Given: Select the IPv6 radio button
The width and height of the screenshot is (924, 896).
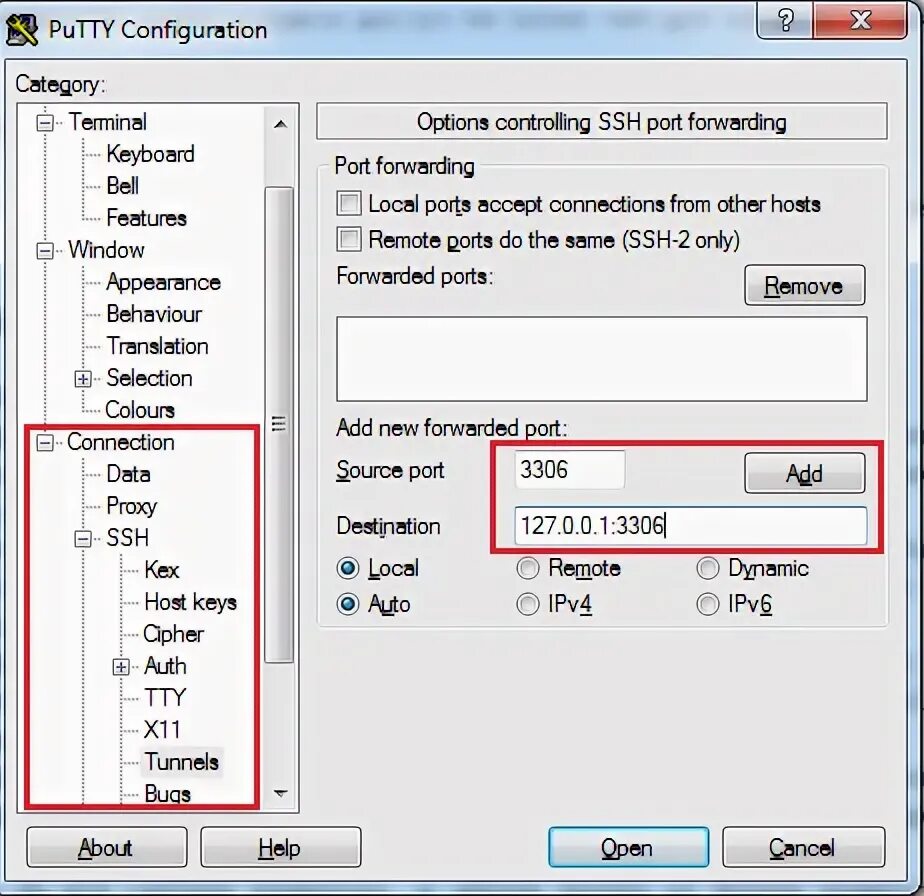Looking at the screenshot, I should click(708, 604).
